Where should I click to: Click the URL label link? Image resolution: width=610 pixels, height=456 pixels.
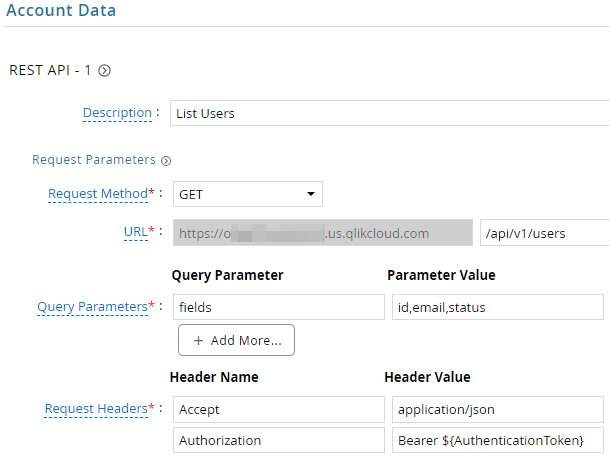pos(136,232)
